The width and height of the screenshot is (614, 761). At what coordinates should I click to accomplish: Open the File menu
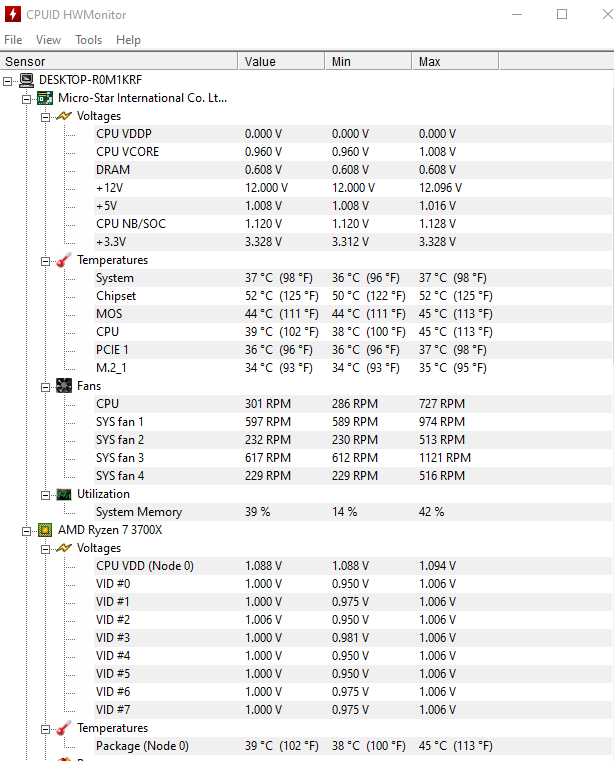(13, 40)
